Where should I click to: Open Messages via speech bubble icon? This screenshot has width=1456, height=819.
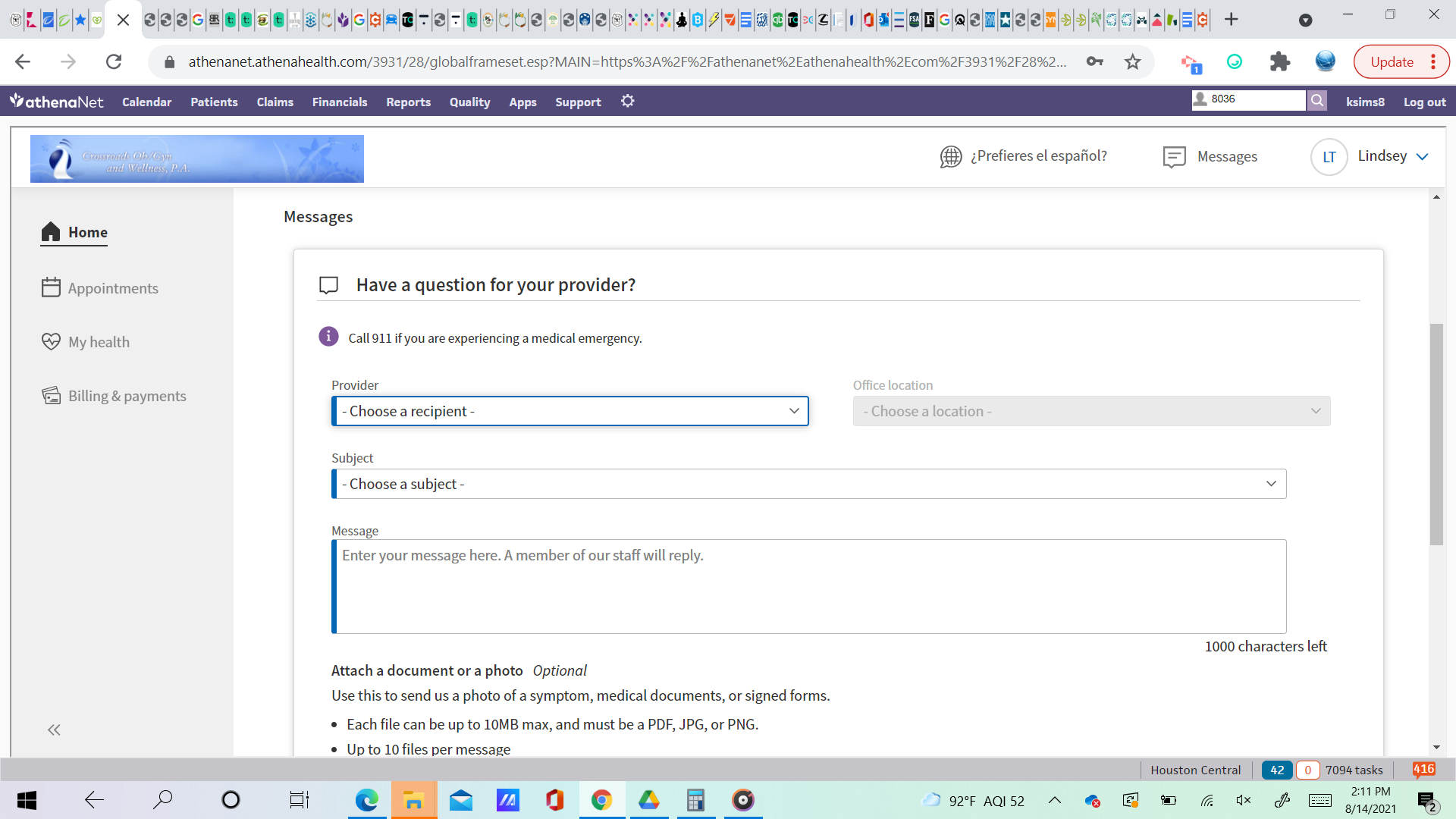(x=1174, y=157)
